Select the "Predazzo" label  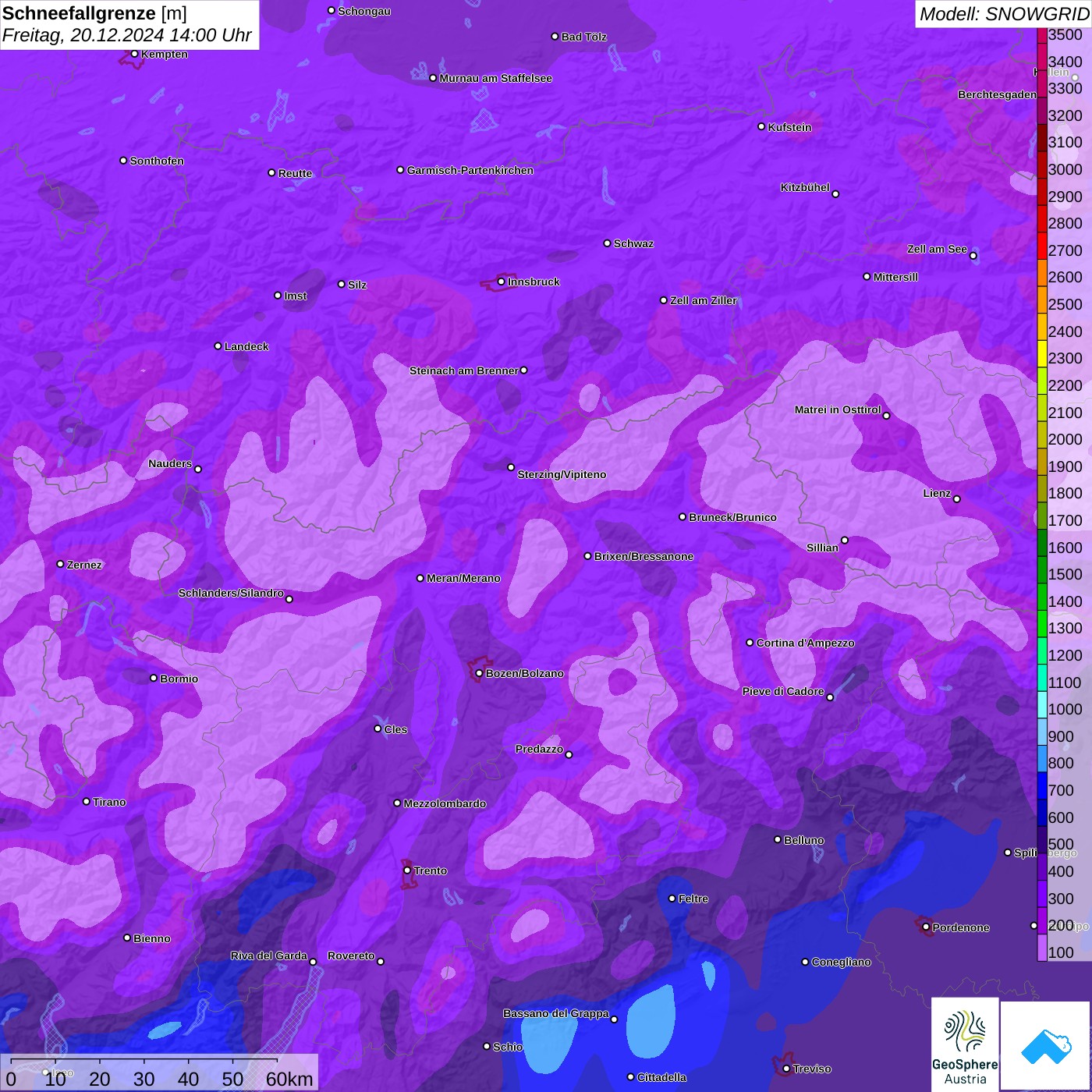coord(539,749)
